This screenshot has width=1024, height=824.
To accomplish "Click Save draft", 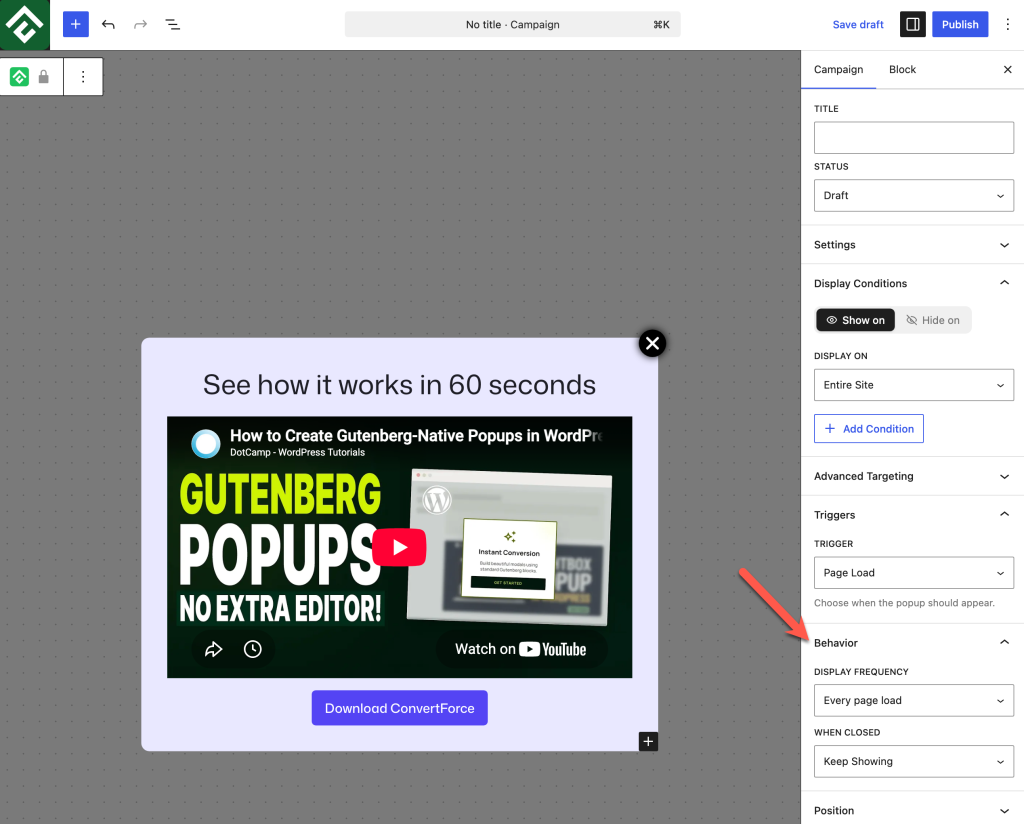I will point(857,25).
